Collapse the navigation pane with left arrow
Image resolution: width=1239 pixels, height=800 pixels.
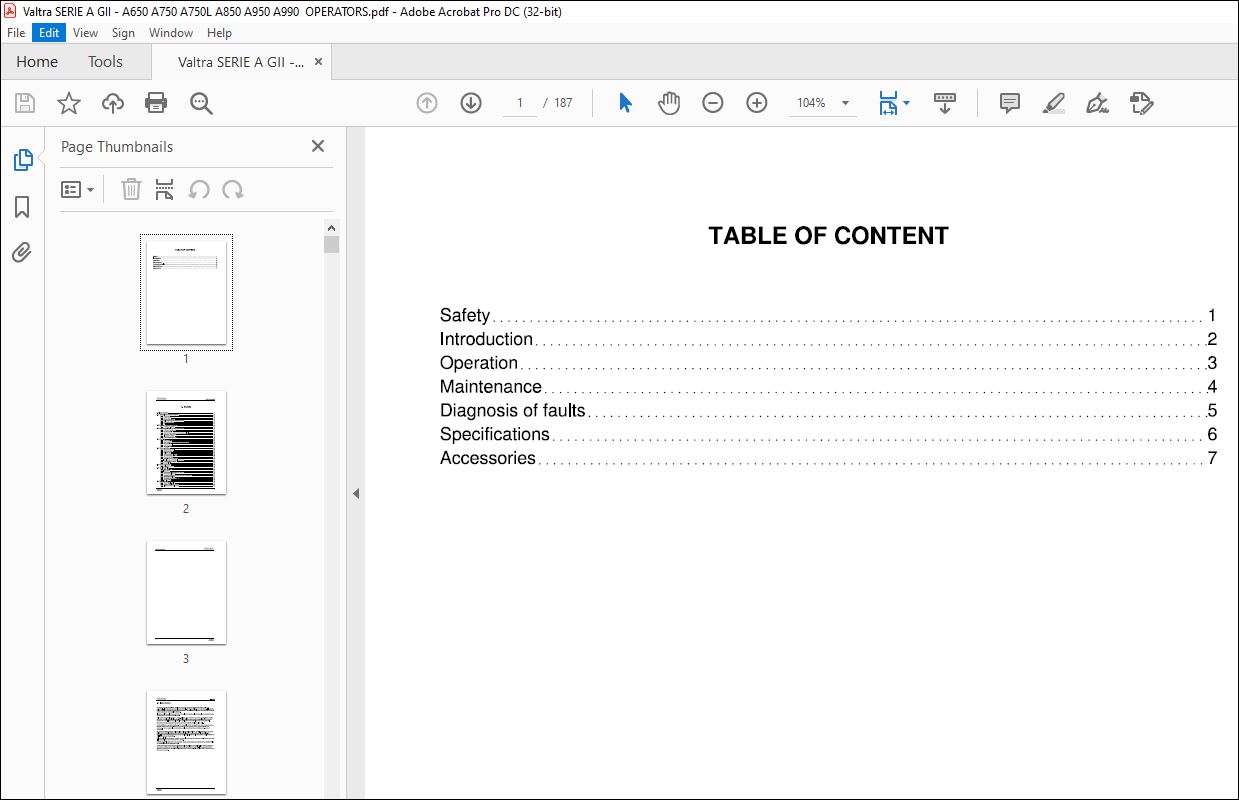click(x=356, y=493)
